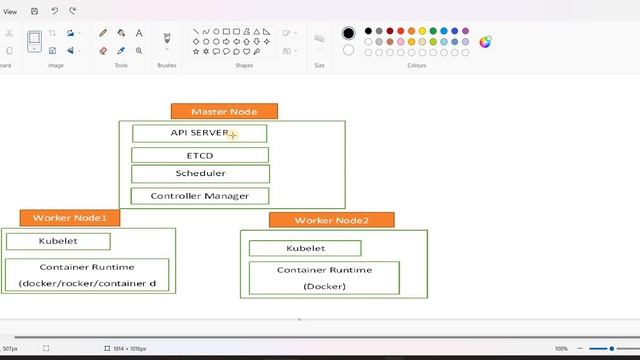This screenshot has height=360, width=640.
Task: Choose the green colour swatch
Action: point(433,31)
